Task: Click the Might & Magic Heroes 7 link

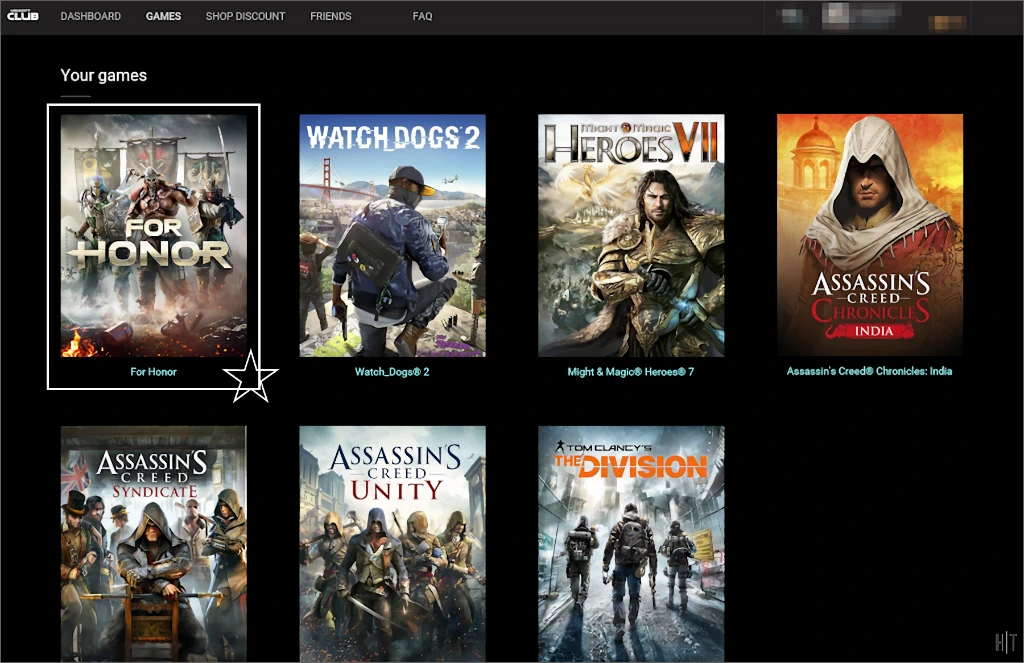Action: (x=631, y=372)
